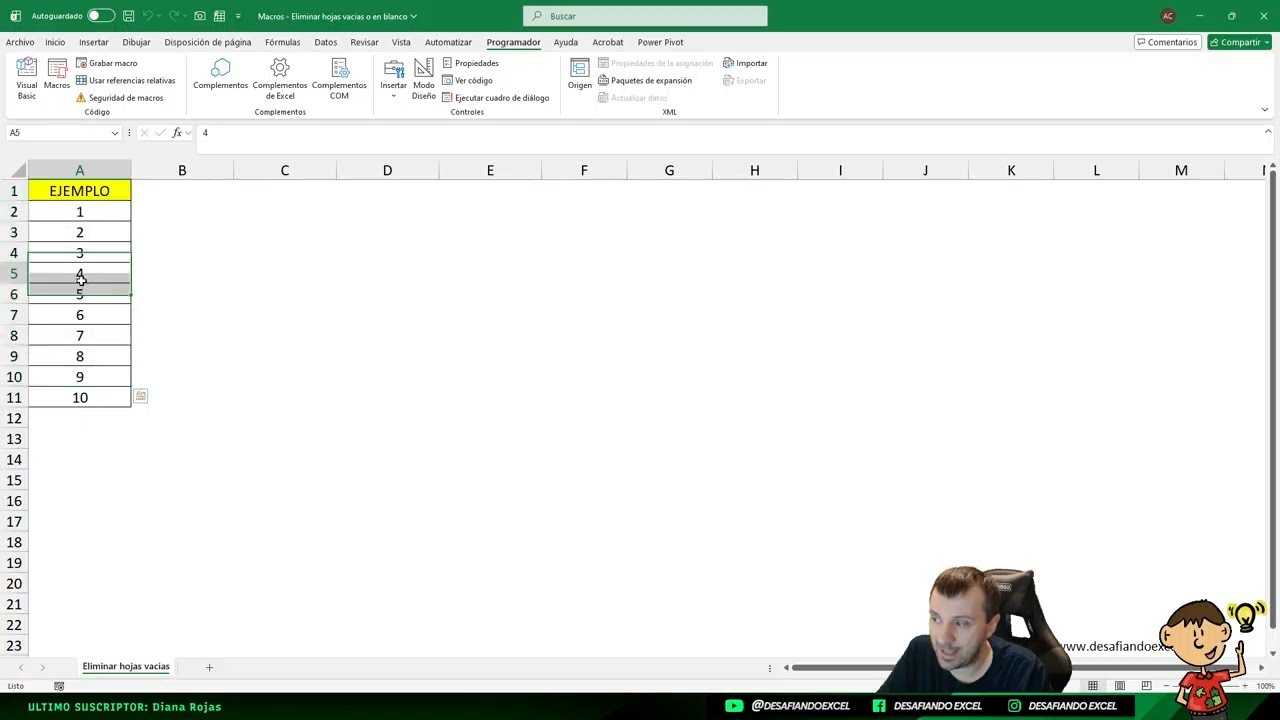Open the Macros dialog
The image size is (1280, 720).
[x=57, y=75]
